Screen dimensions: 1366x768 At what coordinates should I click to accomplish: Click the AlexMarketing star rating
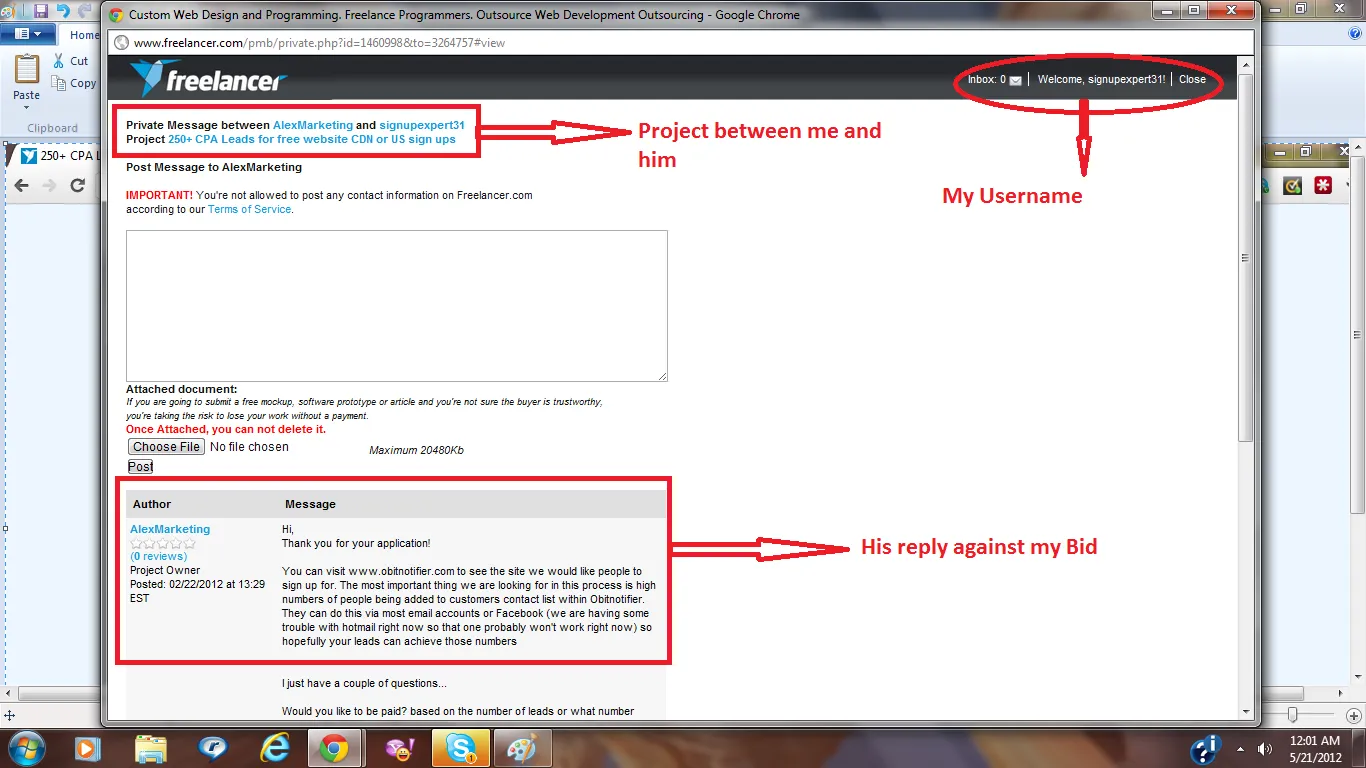[x=162, y=543]
